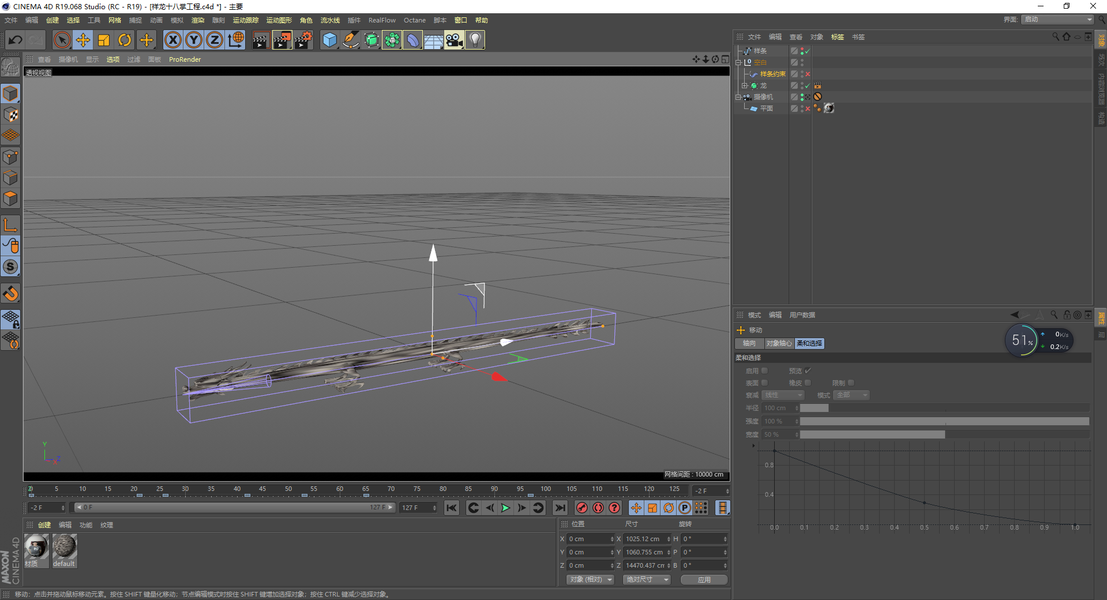Click Render View clapperboard icon
Image resolution: width=1107 pixels, height=600 pixels.
click(261, 40)
